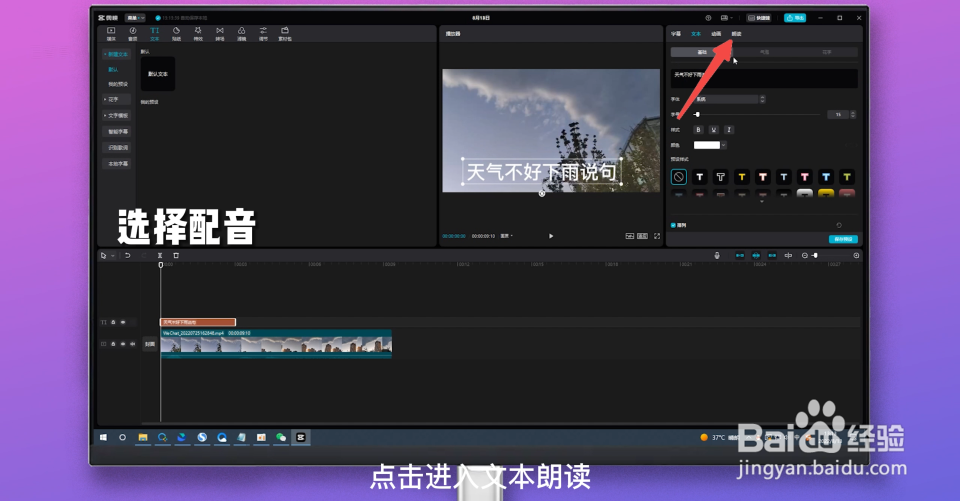Click the font size 字号 slider
The height and width of the screenshot is (501, 960).
tap(758, 115)
